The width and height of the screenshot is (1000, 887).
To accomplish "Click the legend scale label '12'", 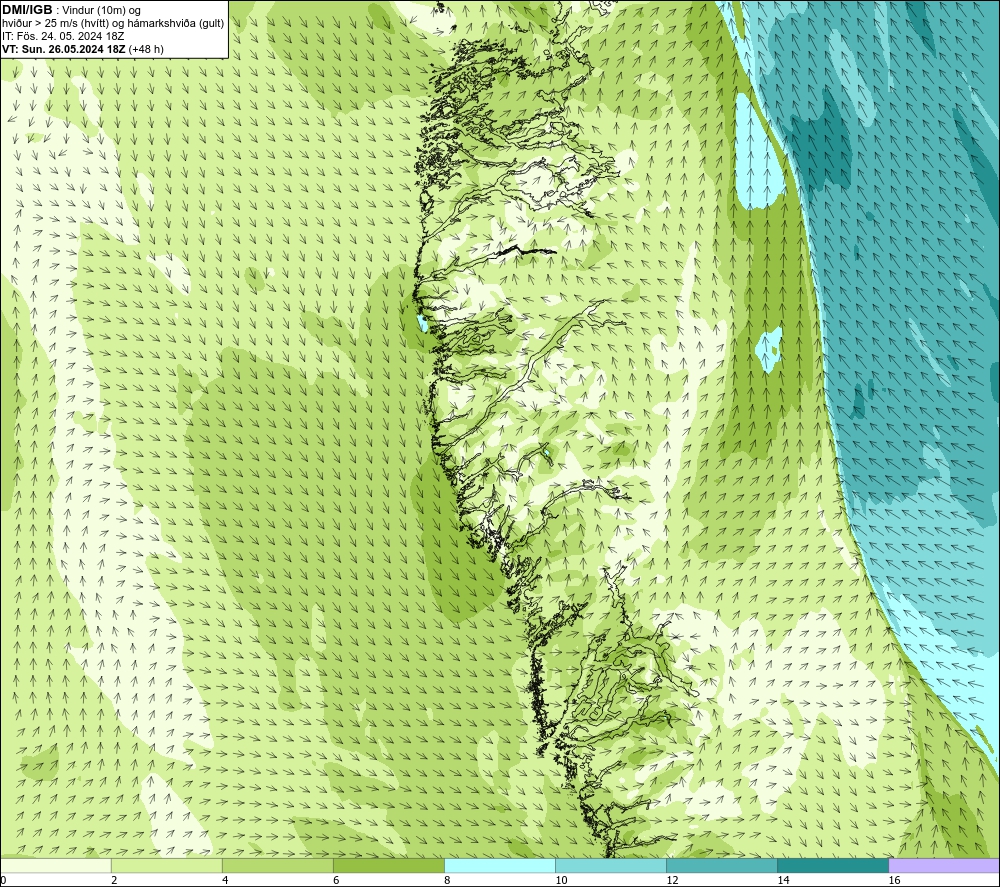I will (x=672, y=881).
